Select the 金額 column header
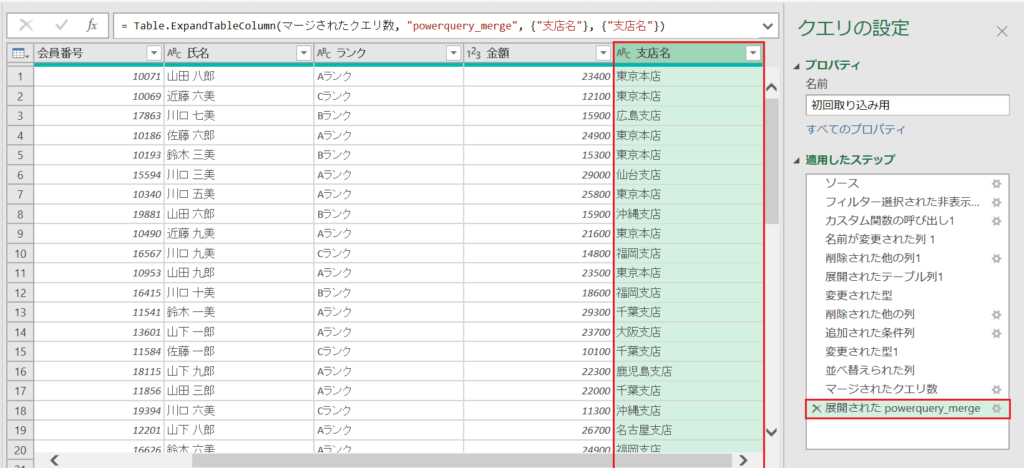This screenshot has width=1024, height=468. coord(538,54)
